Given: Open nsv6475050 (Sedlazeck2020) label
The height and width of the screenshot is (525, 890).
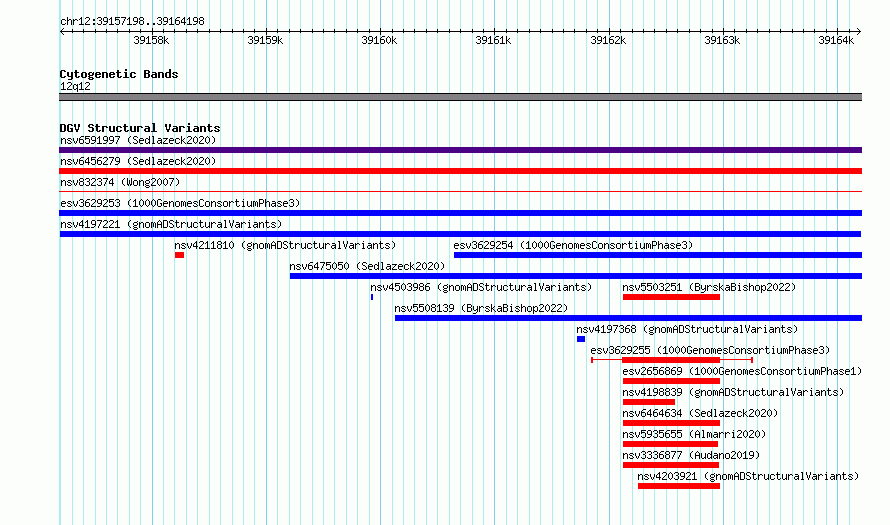Looking at the screenshot, I should [367, 266].
